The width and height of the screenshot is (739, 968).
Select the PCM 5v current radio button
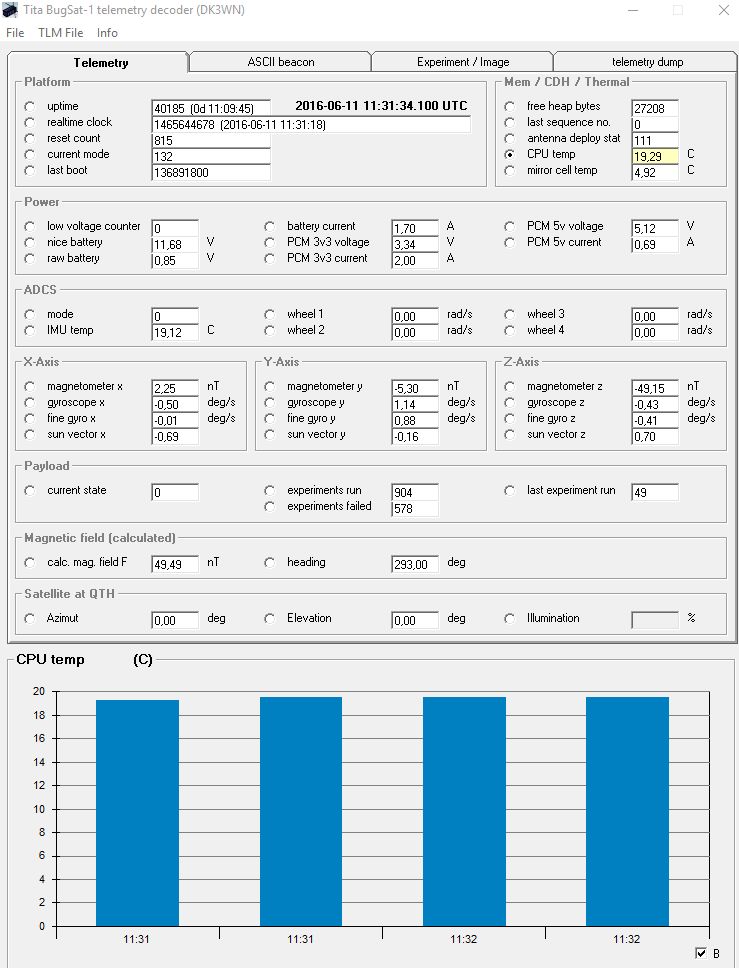[x=509, y=243]
